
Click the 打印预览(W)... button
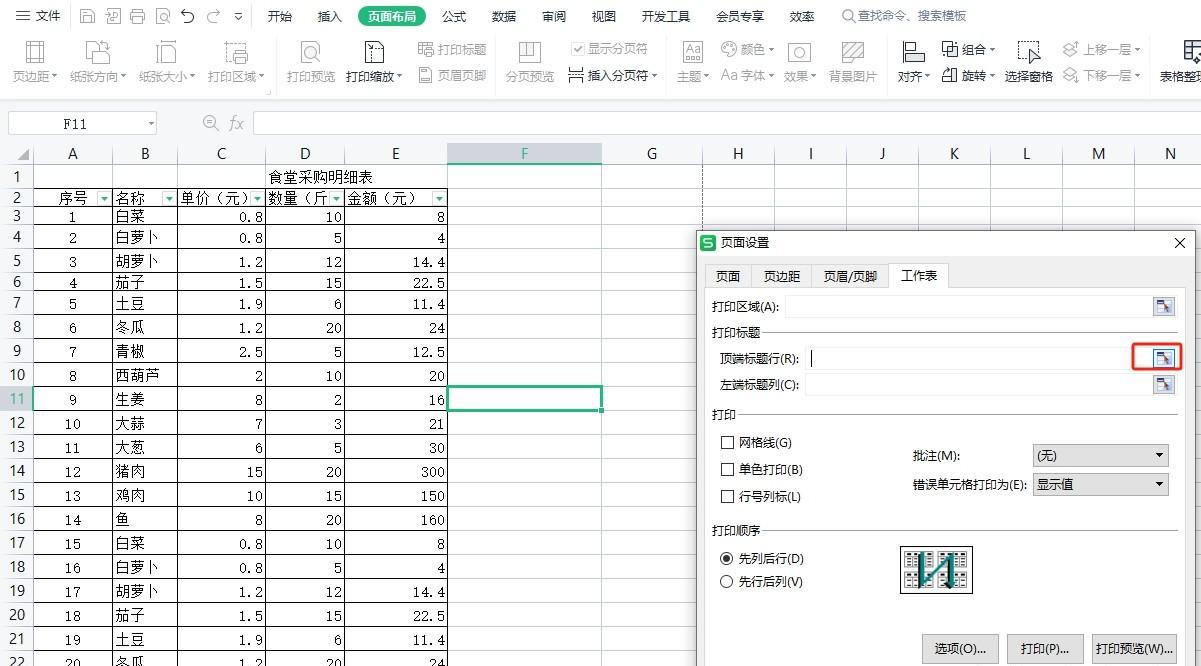pos(1134,649)
